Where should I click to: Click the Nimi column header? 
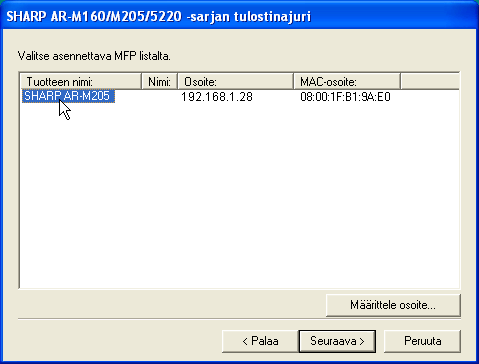[x=159, y=82]
